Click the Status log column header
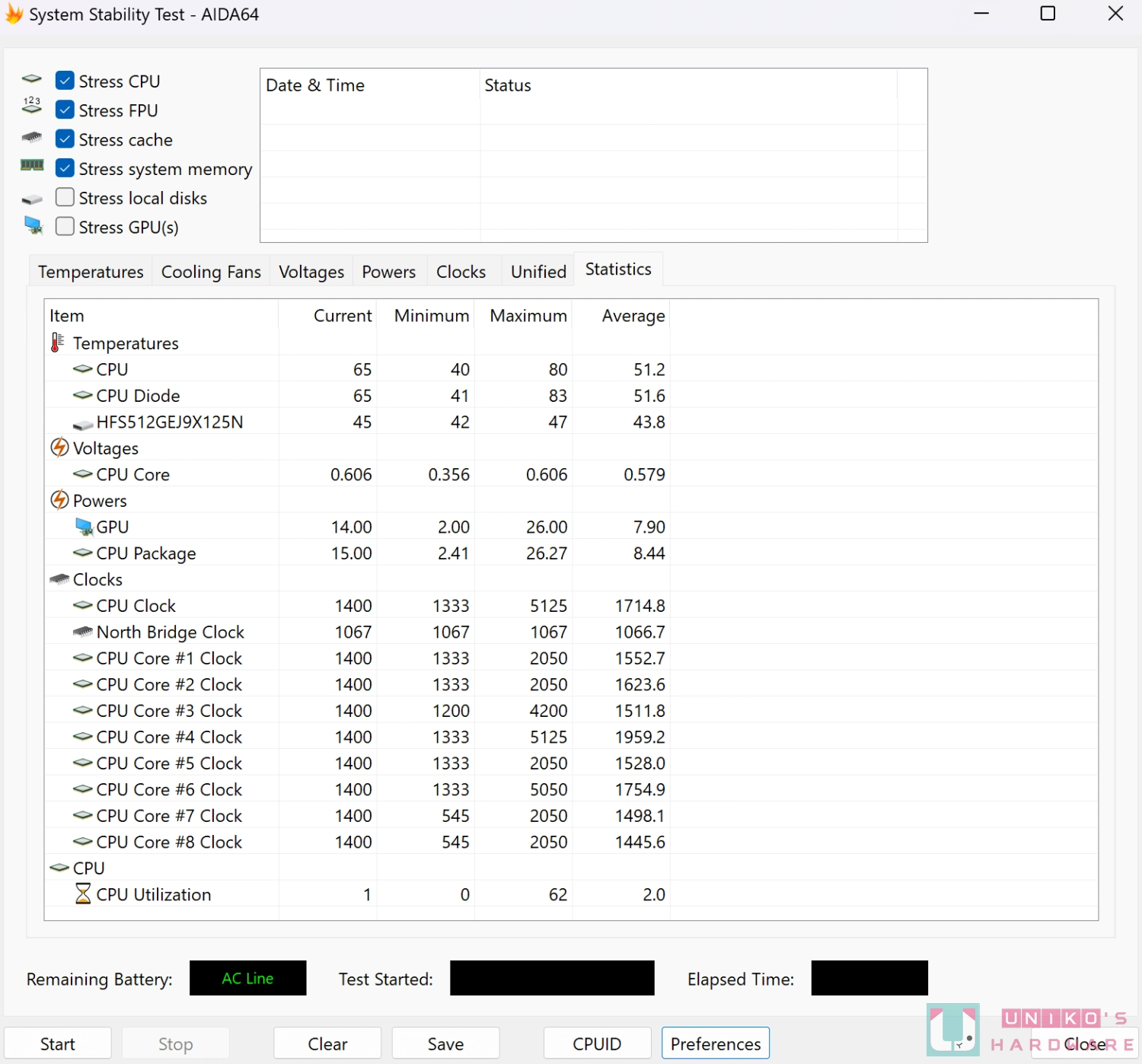Image resolution: width=1142 pixels, height=1064 pixels. pos(688,85)
